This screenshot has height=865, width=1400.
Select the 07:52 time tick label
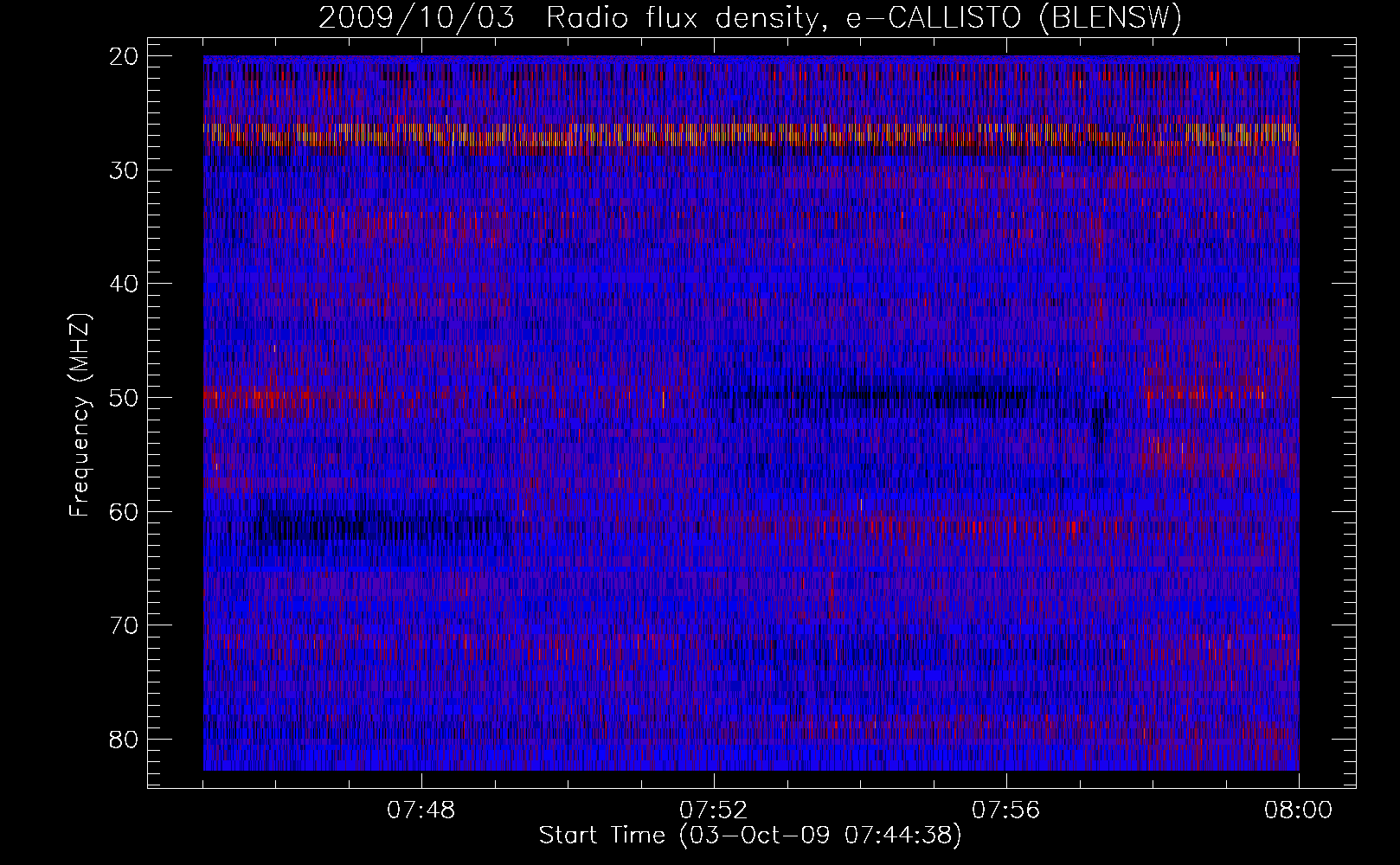(x=714, y=811)
